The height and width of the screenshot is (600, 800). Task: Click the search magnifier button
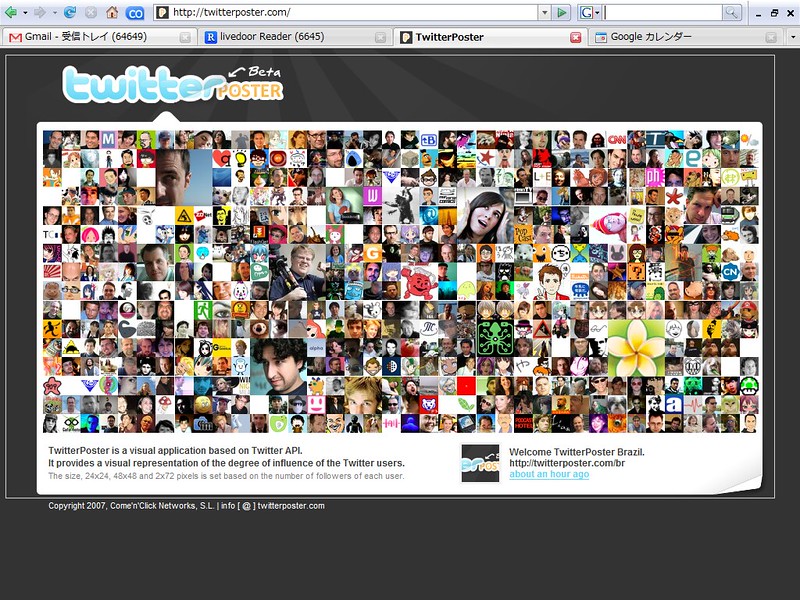coord(732,12)
